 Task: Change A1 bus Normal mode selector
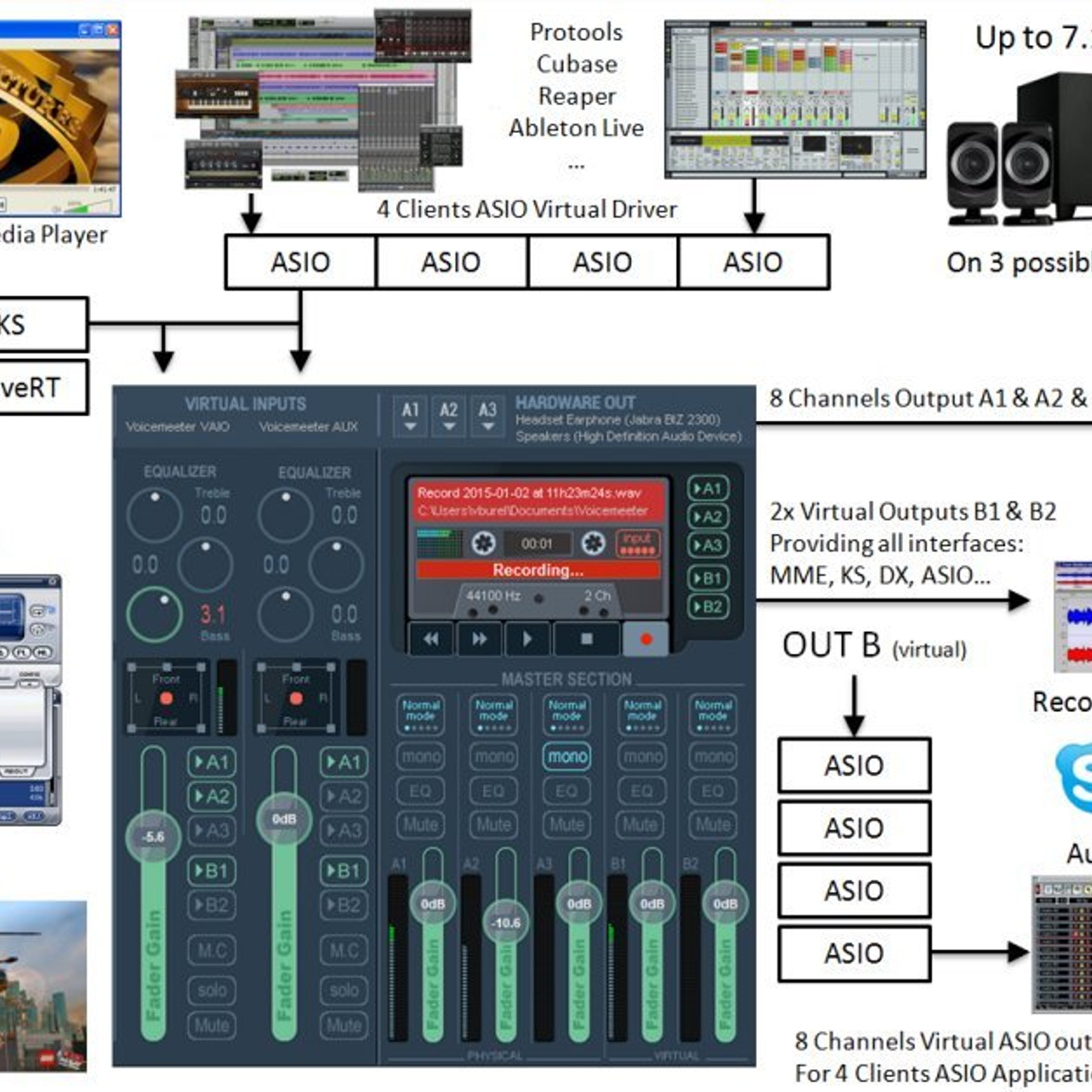tap(420, 714)
